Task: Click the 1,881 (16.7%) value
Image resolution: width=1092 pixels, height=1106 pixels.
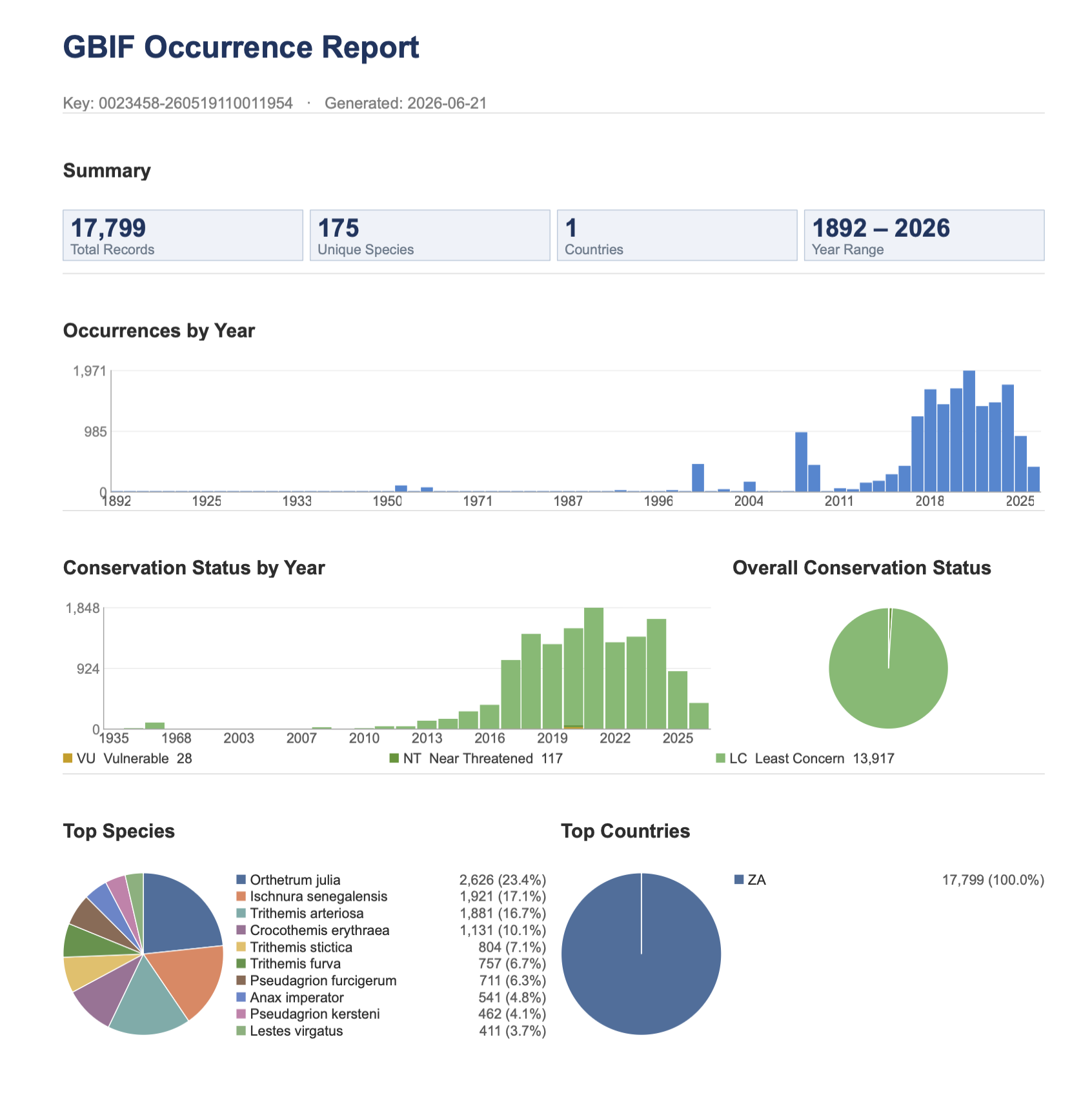Action: pos(503,914)
